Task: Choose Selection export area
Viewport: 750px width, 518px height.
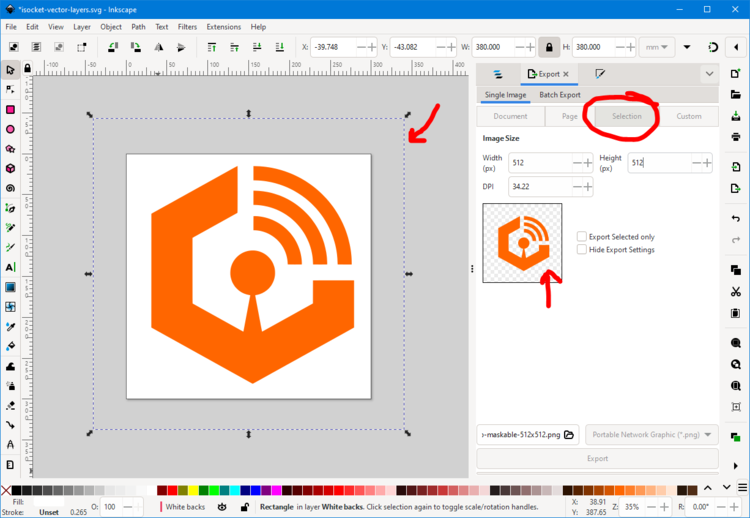Action: [x=627, y=116]
